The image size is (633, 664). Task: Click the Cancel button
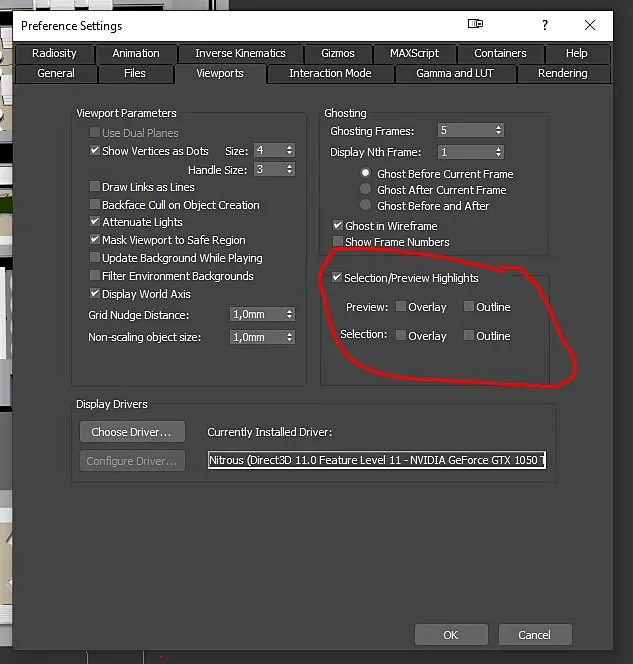[x=535, y=634]
